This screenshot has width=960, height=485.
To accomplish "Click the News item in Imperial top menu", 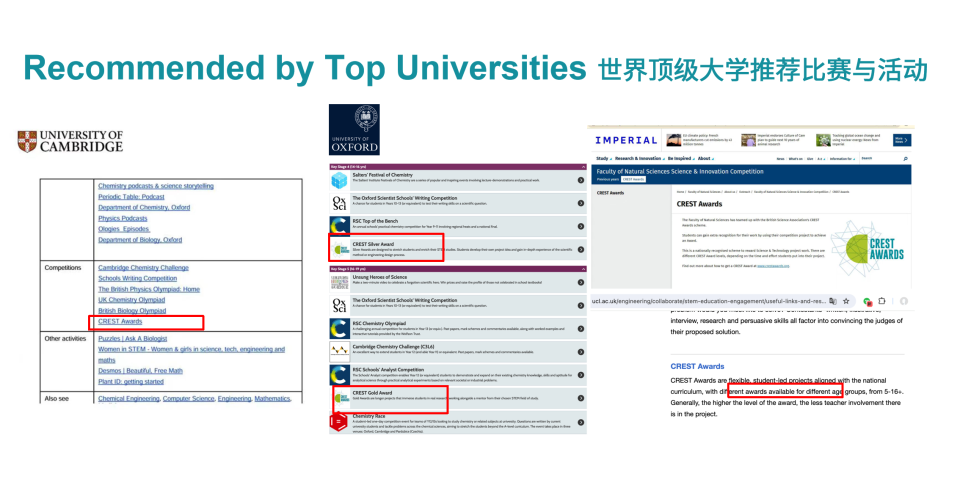I will point(780,159).
